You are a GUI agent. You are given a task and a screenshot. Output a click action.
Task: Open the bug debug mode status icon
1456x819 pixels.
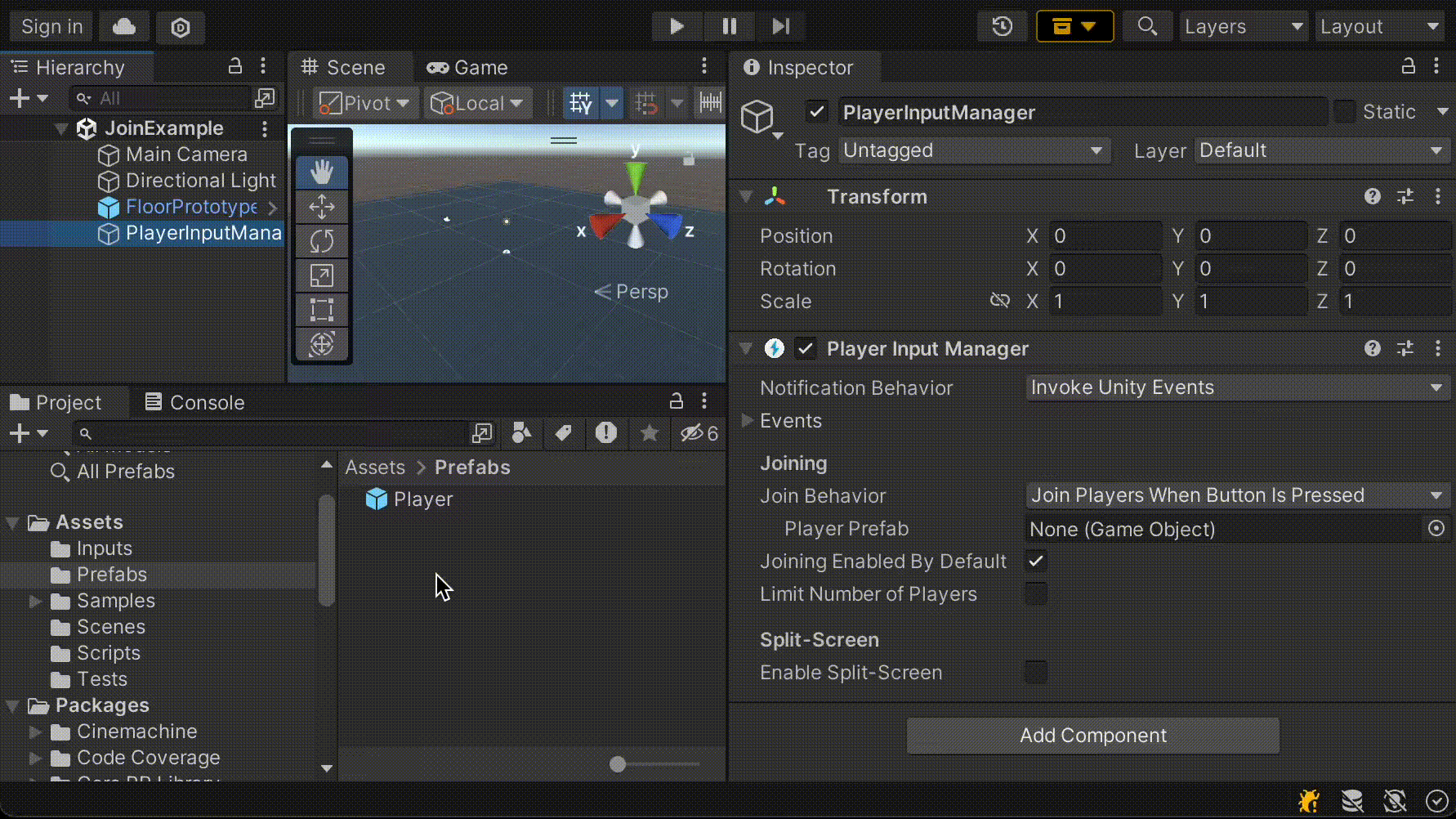(1309, 800)
